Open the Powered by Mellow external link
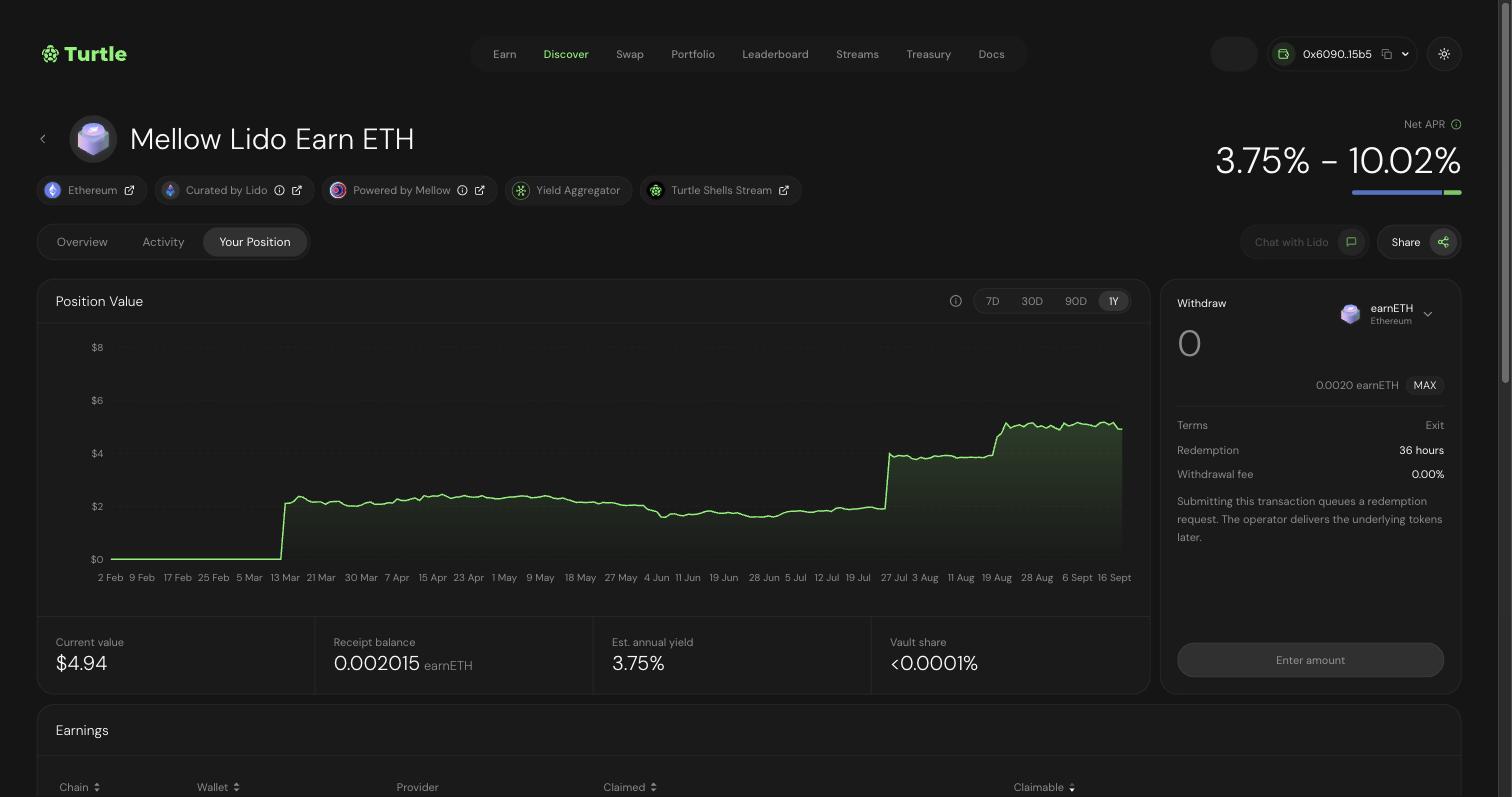The width and height of the screenshot is (1512, 797). [x=480, y=190]
